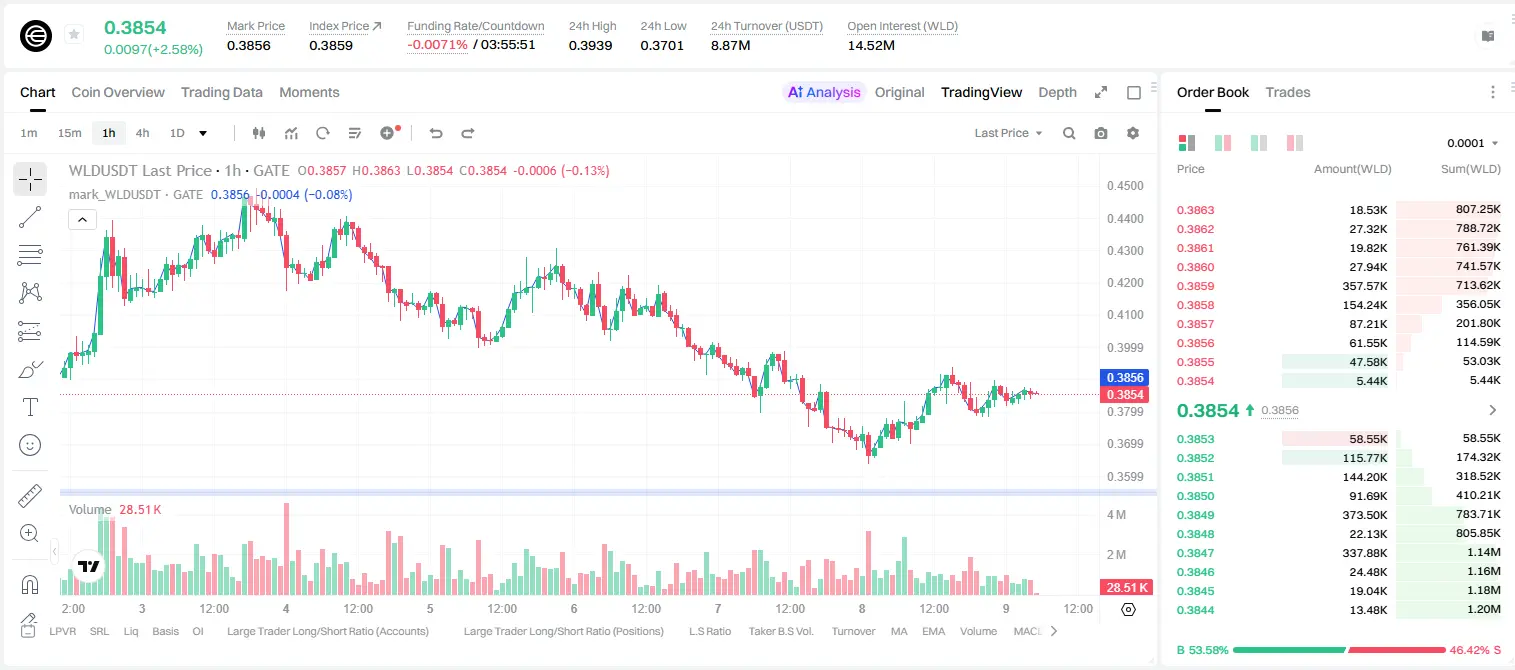The width and height of the screenshot is (1515, 670).
Task: Show only buy orders in order book
Action: 1259,143
